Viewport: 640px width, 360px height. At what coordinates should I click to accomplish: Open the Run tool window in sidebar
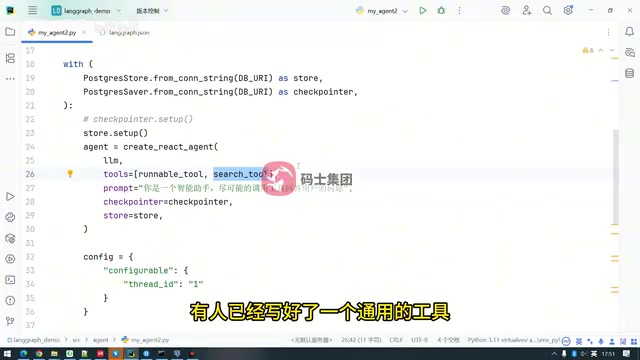coord(10,197)
